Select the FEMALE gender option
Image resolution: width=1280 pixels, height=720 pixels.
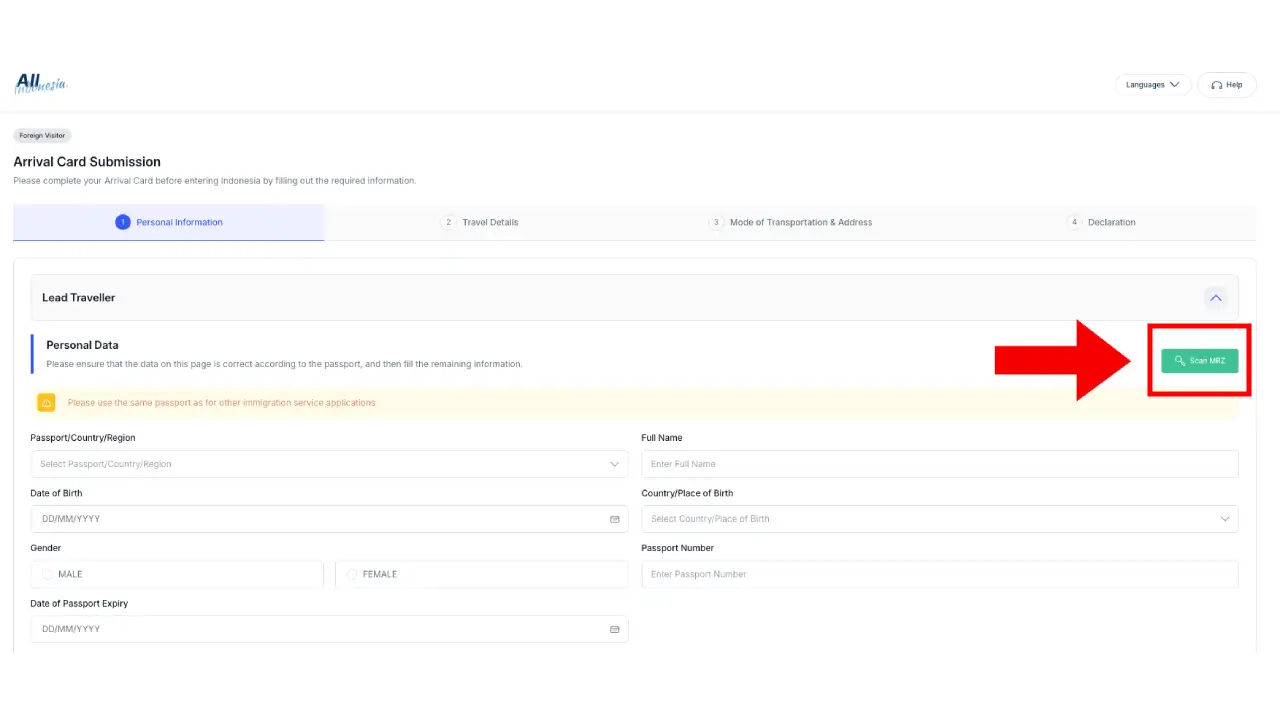(x=482, y=574)
